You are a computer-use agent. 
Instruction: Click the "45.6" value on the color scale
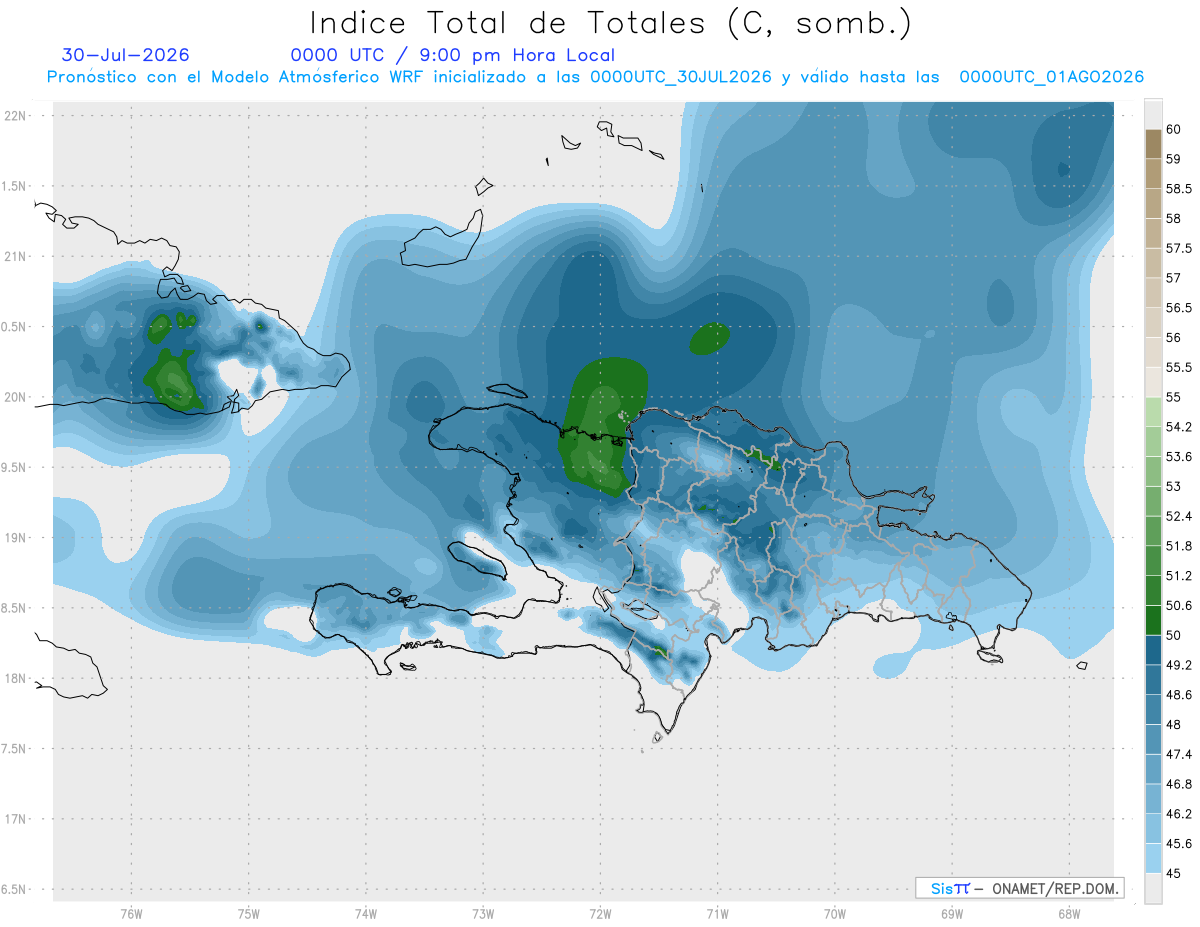pyautogui.click(x=1179, y=844)
